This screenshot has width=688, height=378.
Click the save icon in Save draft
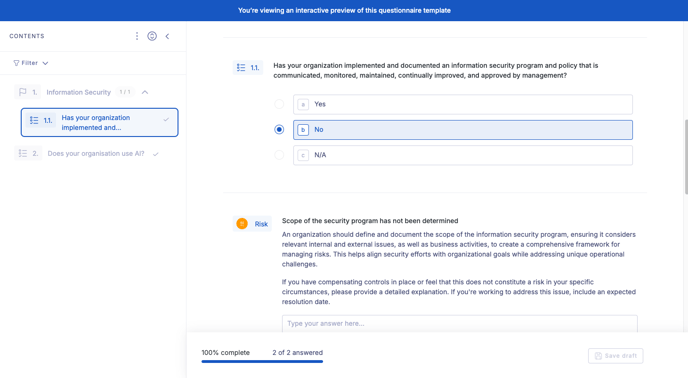[598, 356]
